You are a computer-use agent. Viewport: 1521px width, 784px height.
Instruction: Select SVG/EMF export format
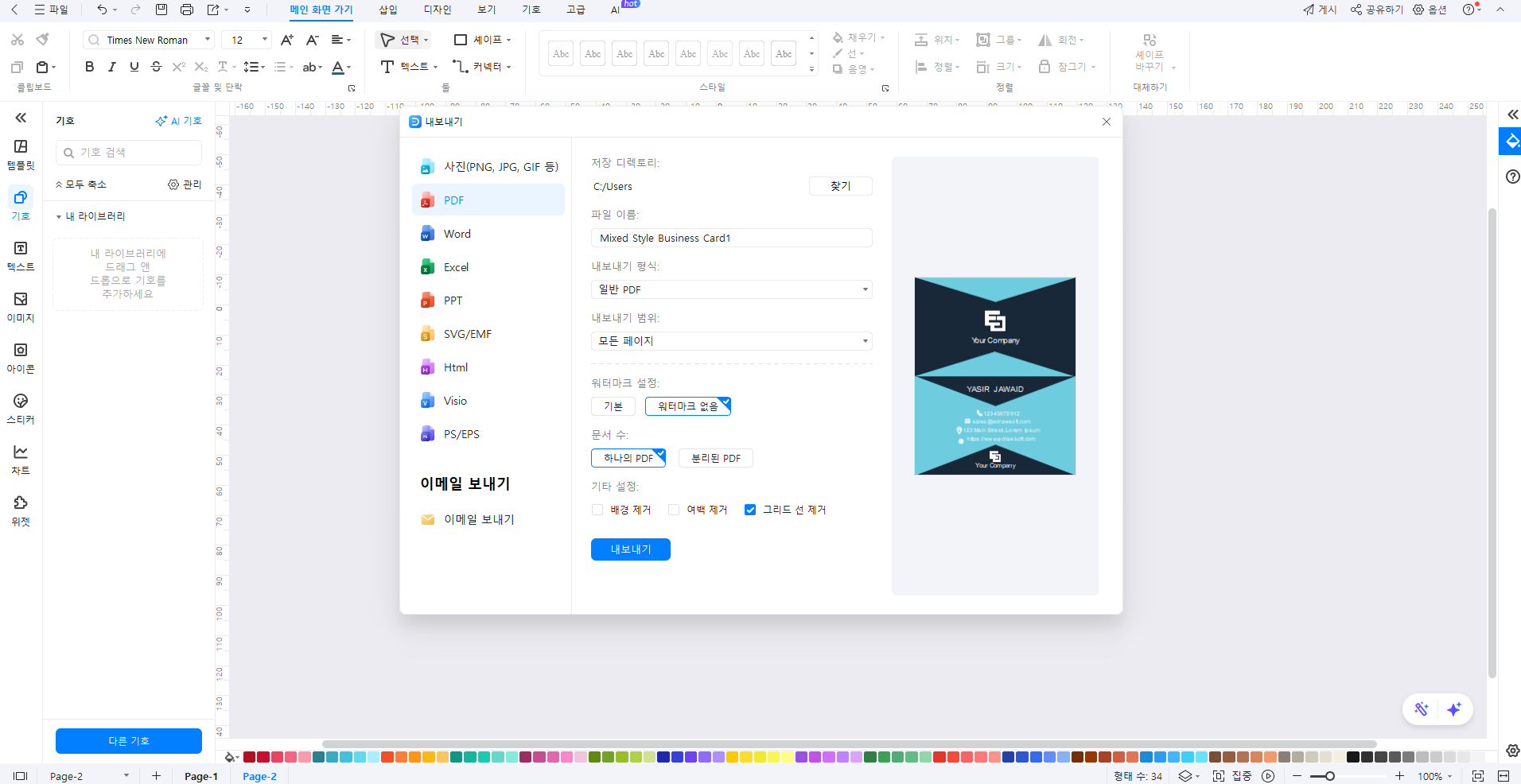coord(488,334)
